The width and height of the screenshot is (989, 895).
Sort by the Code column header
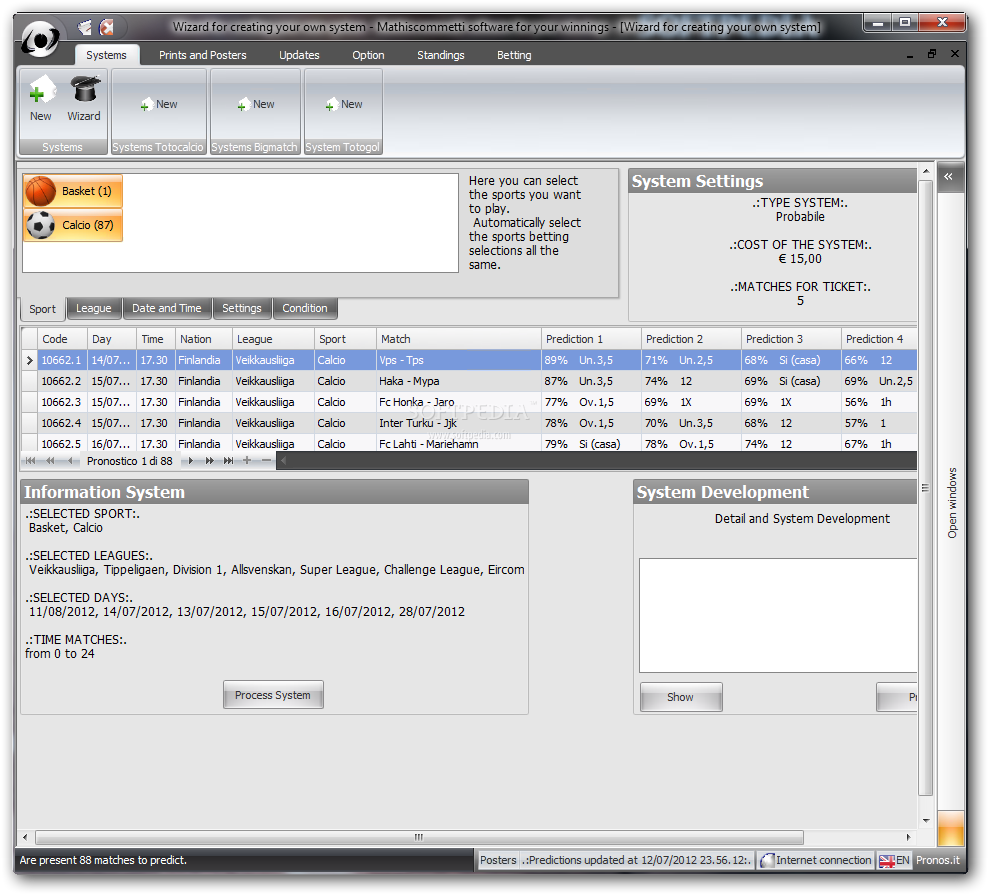coord(62,339)
